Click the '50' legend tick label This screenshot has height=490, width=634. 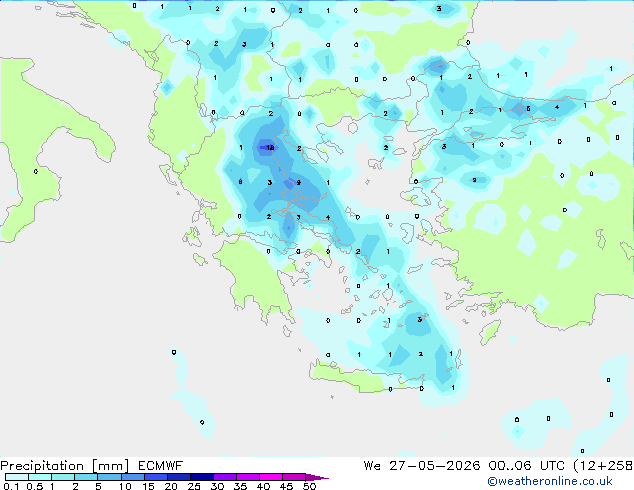tap(309, 486)
